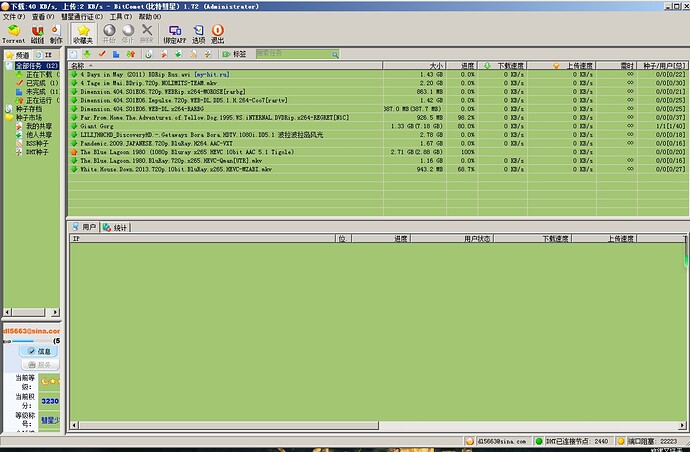Select 全部任务 (12) in sidebar tree
Image resolution: width=690 pixels, height=452 pixels.
click(37, 66)
